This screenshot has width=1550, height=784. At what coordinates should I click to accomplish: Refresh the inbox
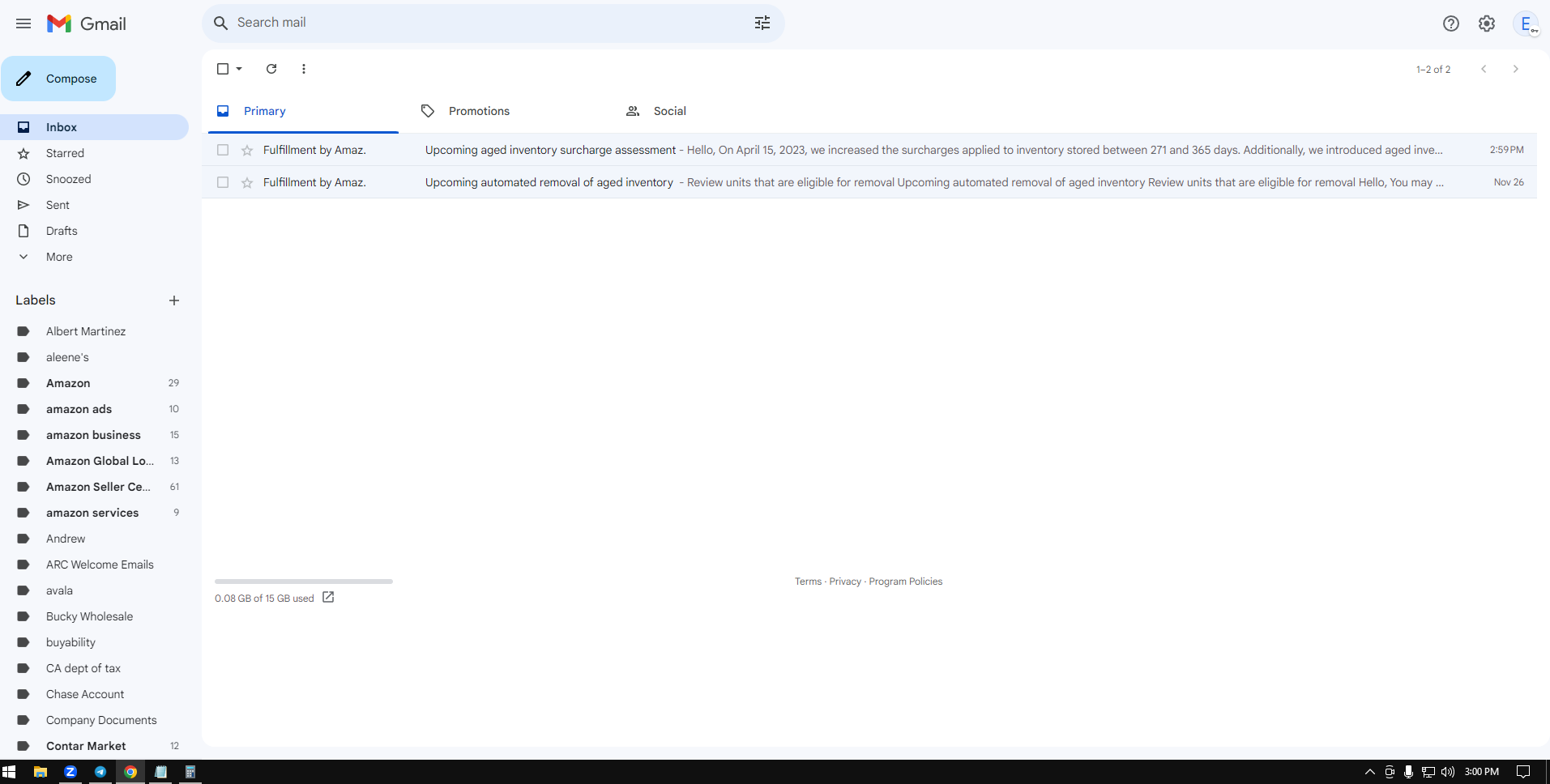point(271,69)
